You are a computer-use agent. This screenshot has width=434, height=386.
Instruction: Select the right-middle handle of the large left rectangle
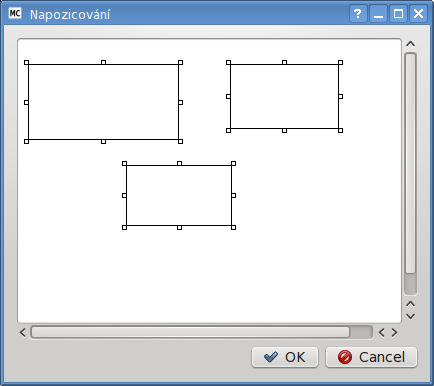click(x=181, y=102)
